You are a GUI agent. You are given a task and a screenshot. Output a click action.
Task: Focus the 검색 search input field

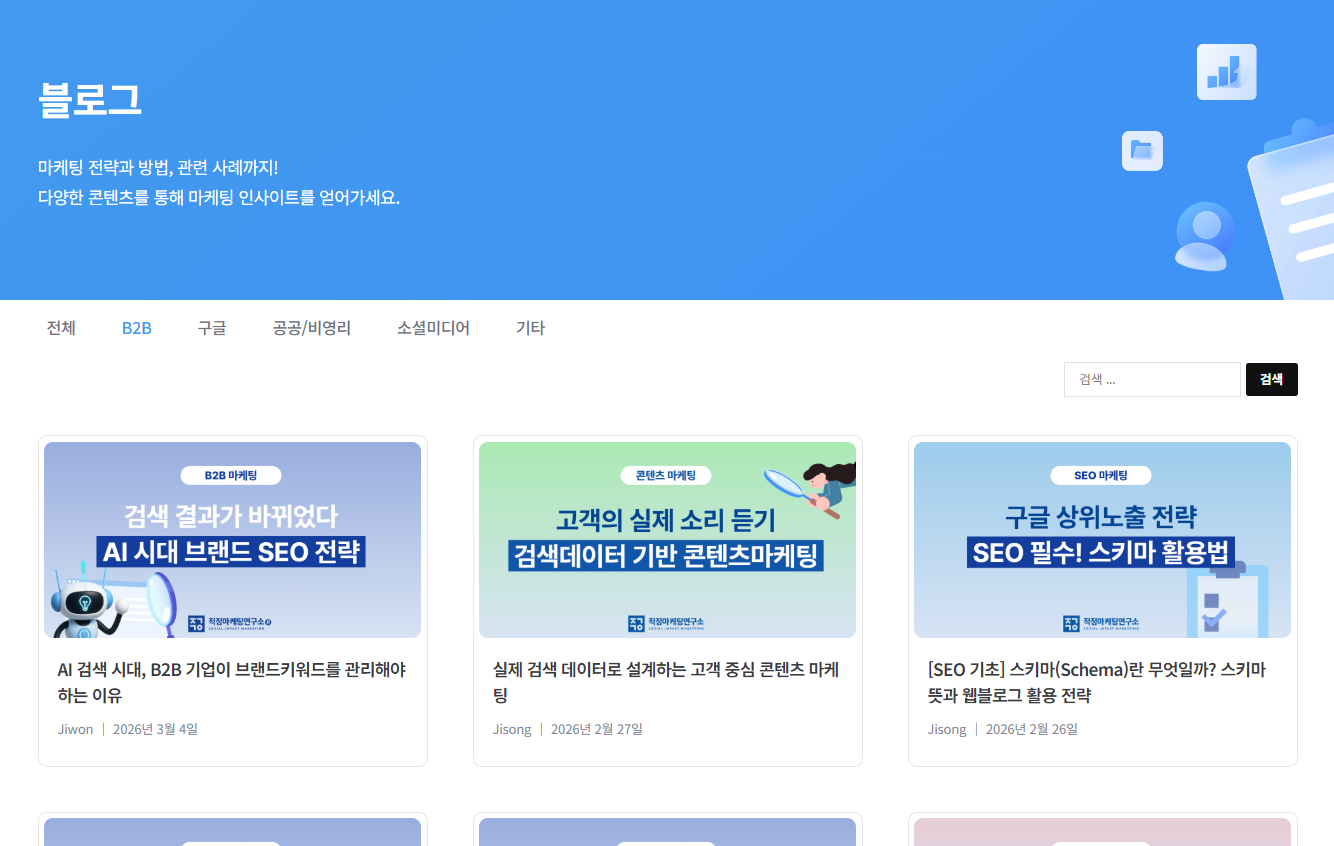pos(1152,379)
